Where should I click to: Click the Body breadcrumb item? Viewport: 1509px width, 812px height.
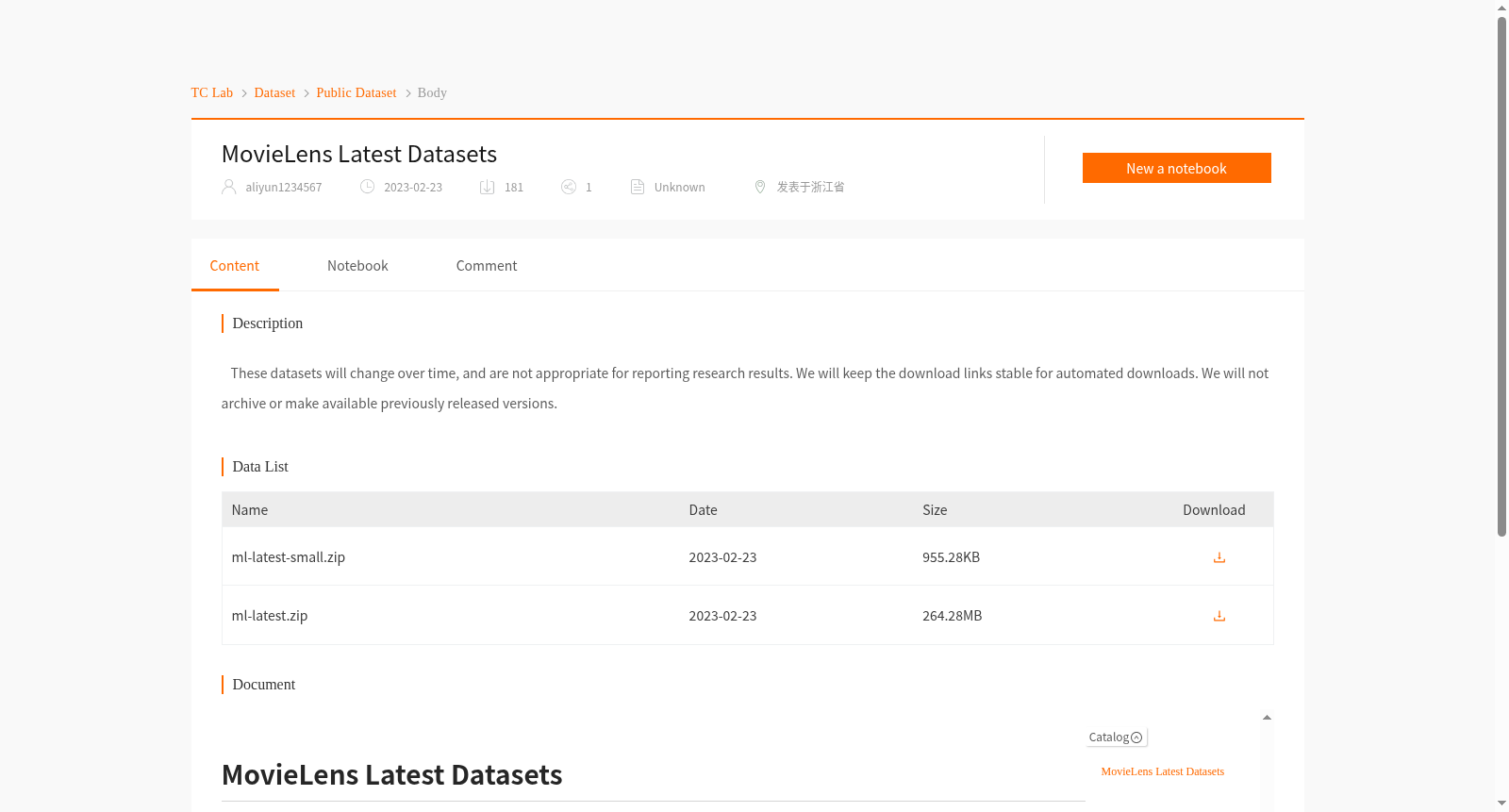pyautogui.click(x=432, y=92)
